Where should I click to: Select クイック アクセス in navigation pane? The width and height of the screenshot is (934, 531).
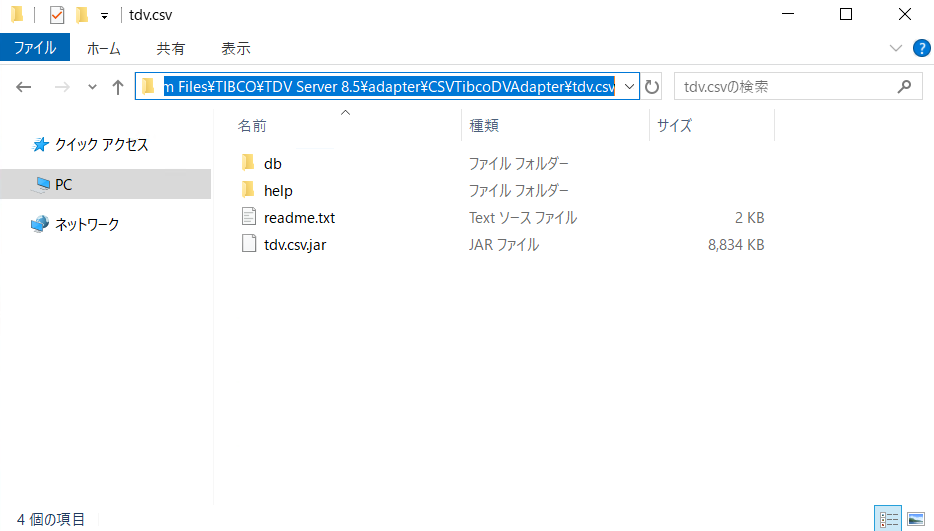[x=101, y=144]
